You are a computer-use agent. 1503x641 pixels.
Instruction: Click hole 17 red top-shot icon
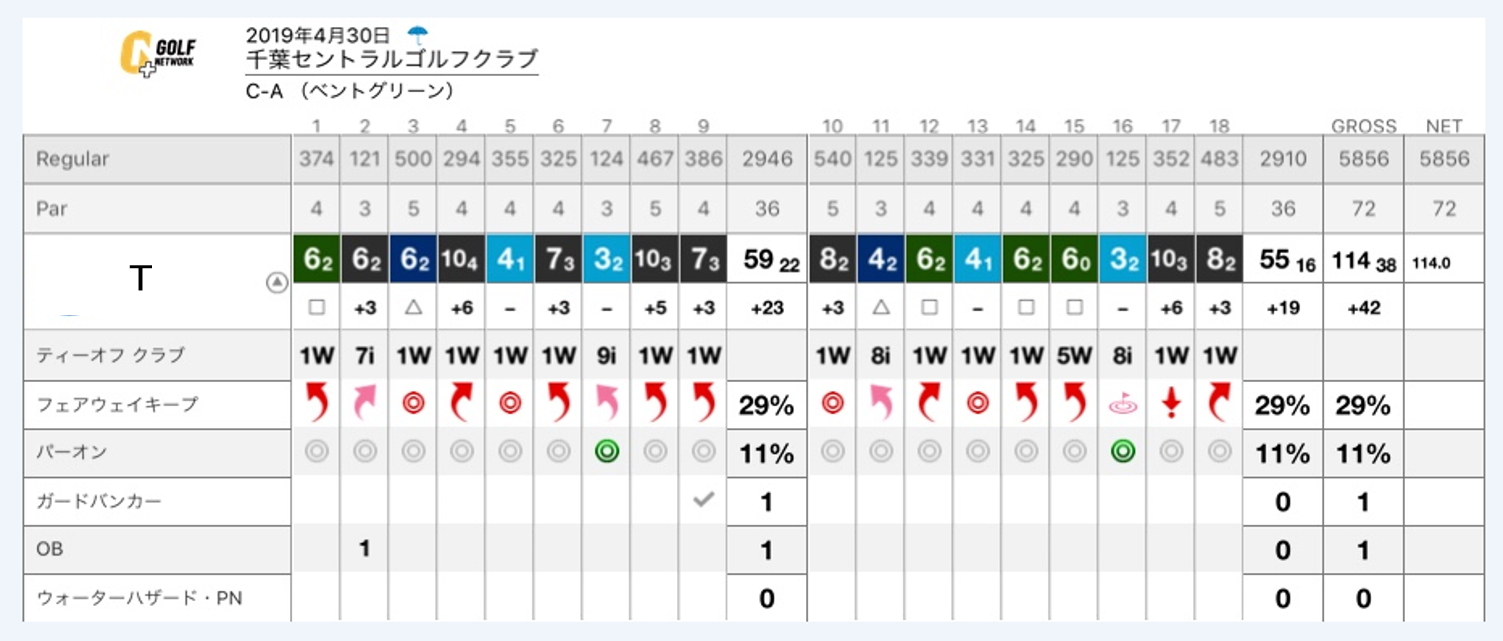click(1171, 404)
